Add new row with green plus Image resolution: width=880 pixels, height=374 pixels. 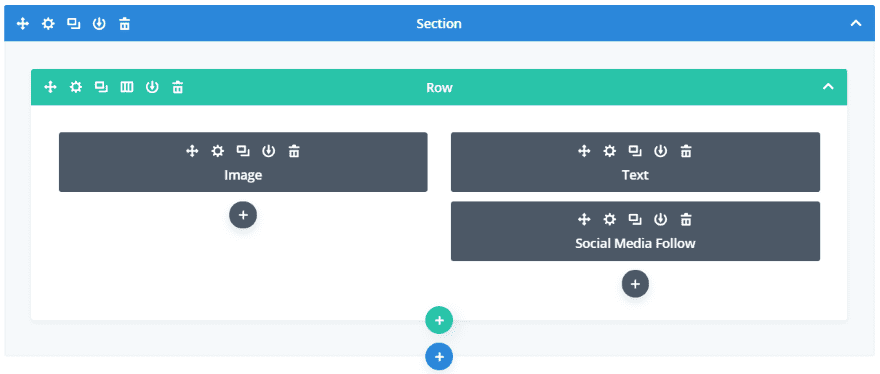439,321
